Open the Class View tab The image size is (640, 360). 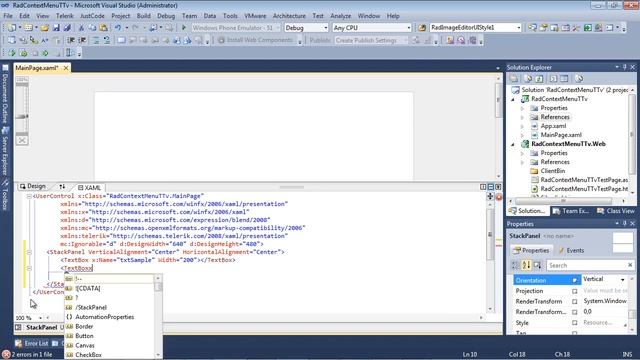tap(616, 211)
